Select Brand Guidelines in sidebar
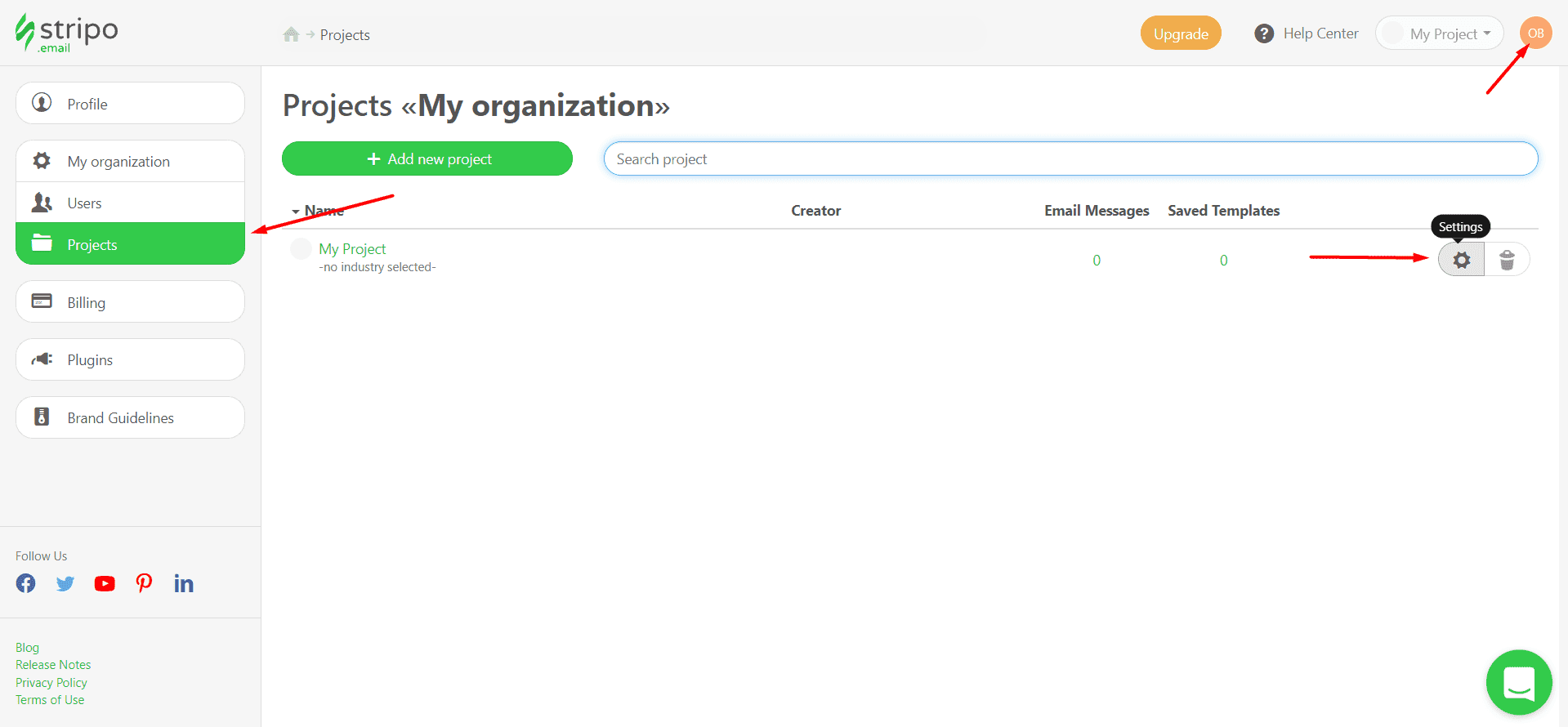Viewport: 1568px width, 727px height. click(130, 417)
